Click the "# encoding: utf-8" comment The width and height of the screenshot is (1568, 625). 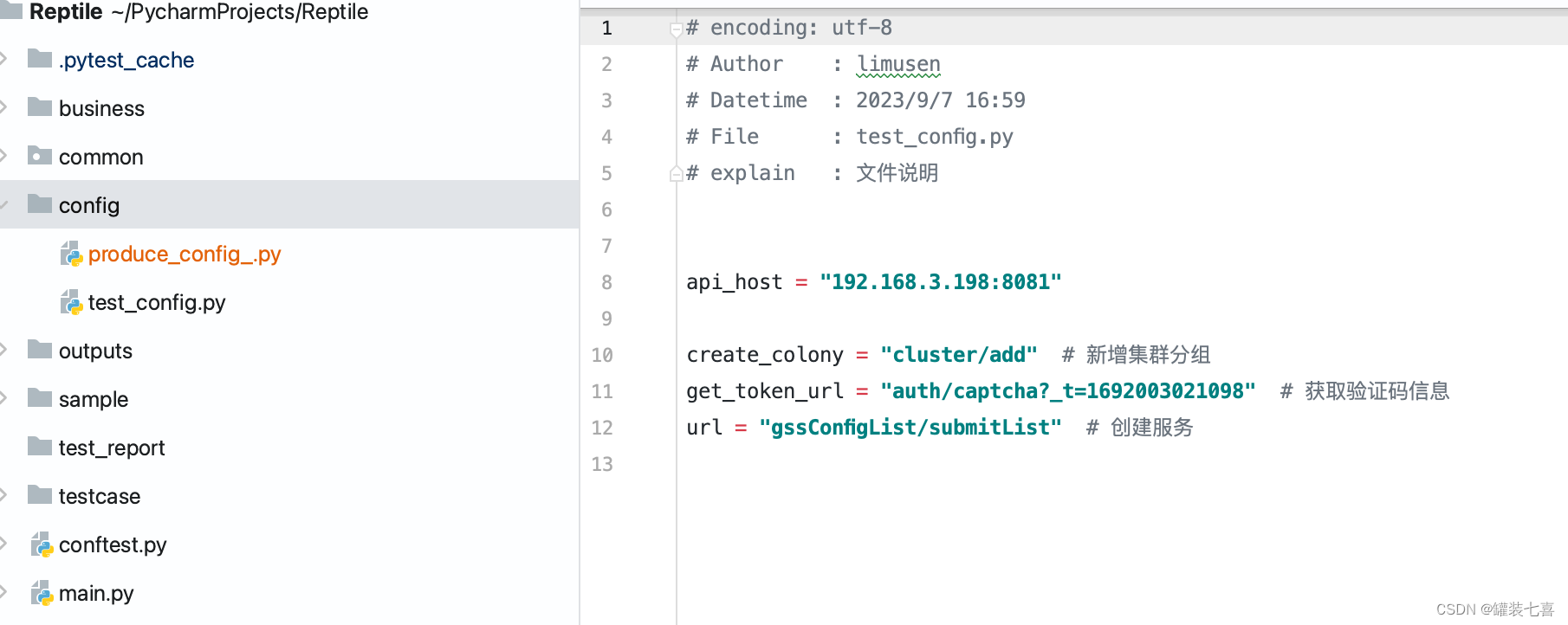tap(789, 28)
